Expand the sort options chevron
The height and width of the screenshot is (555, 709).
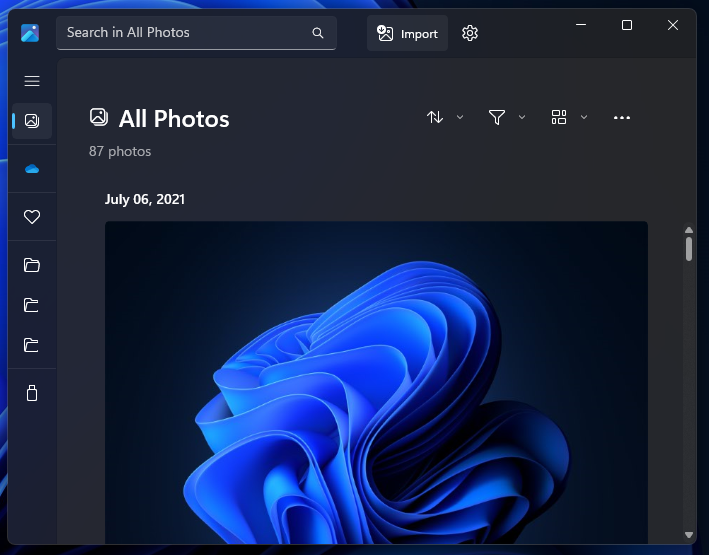[x=460, y=117]
